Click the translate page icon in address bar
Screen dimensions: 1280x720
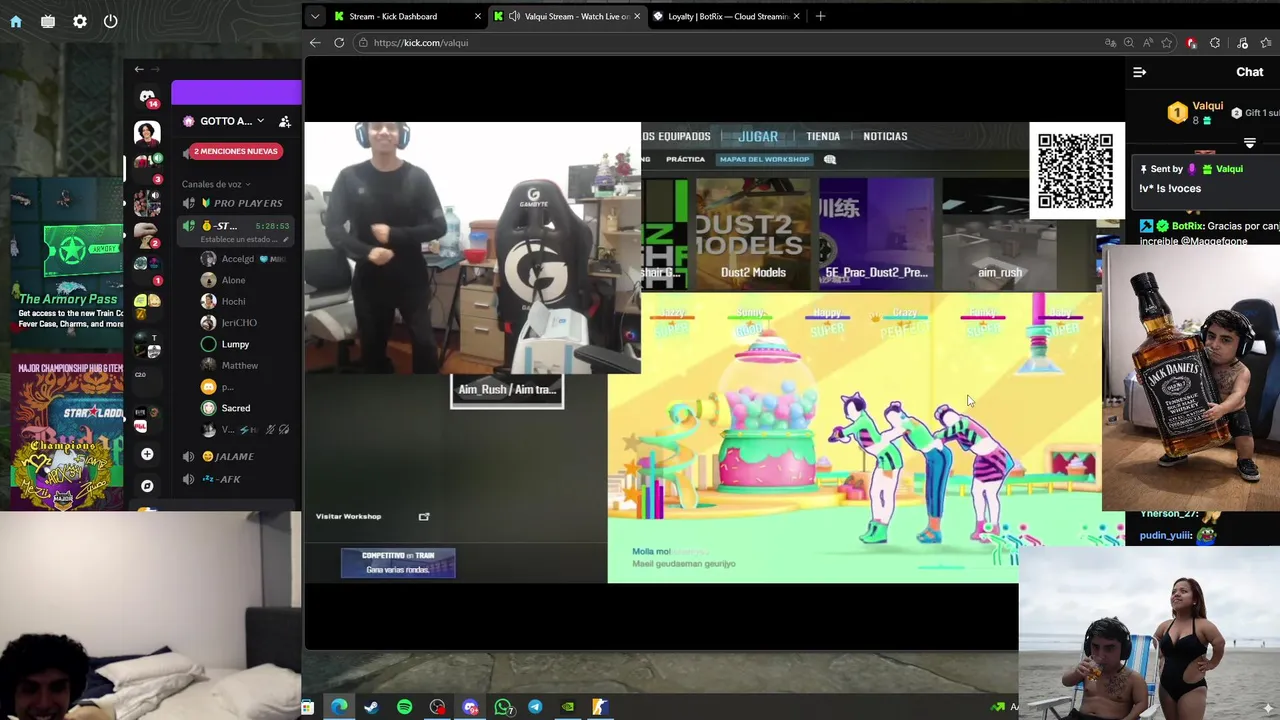pos(1110,43)
